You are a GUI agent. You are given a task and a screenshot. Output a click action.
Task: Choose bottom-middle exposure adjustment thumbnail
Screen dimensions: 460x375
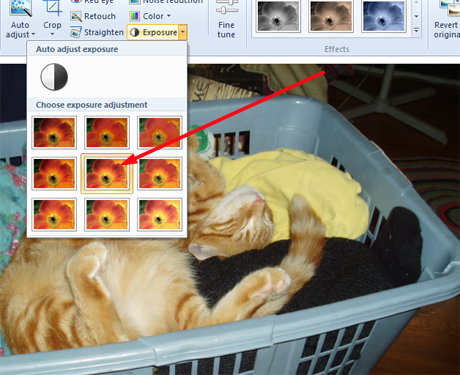pos(107,215)
